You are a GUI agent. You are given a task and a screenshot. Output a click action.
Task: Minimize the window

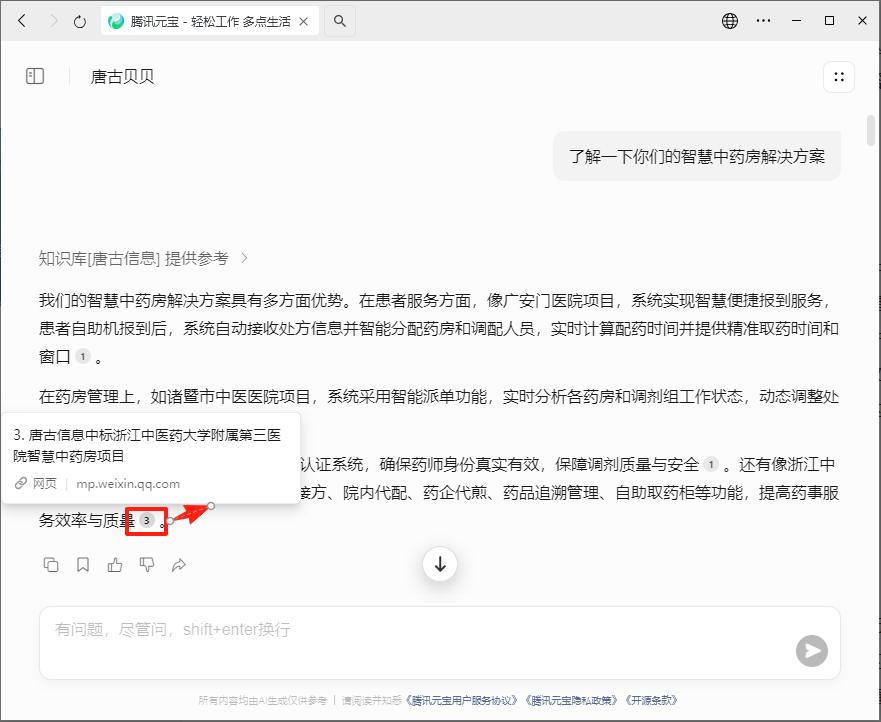796,21
